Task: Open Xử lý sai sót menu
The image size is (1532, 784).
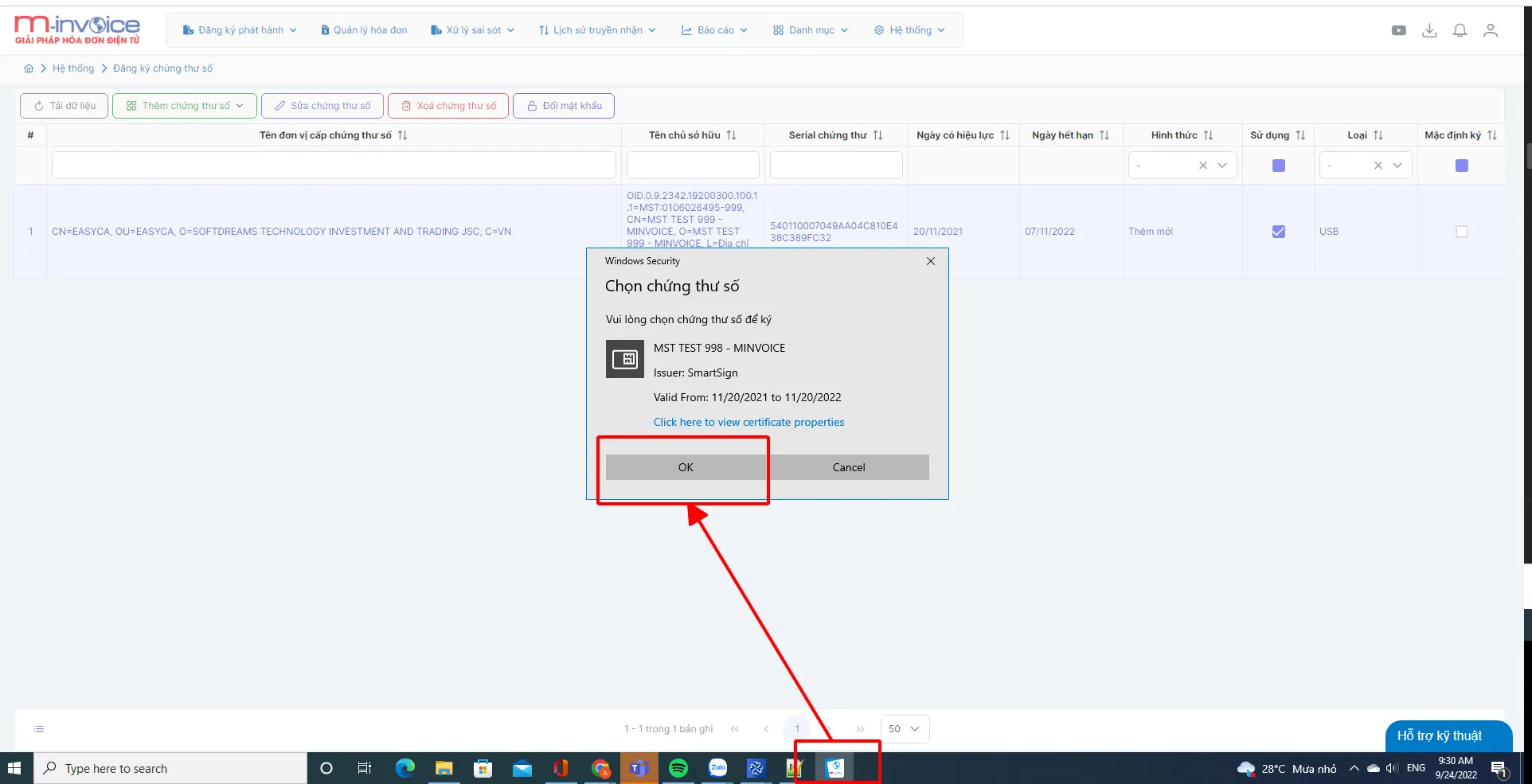Action: pos(472,30)
